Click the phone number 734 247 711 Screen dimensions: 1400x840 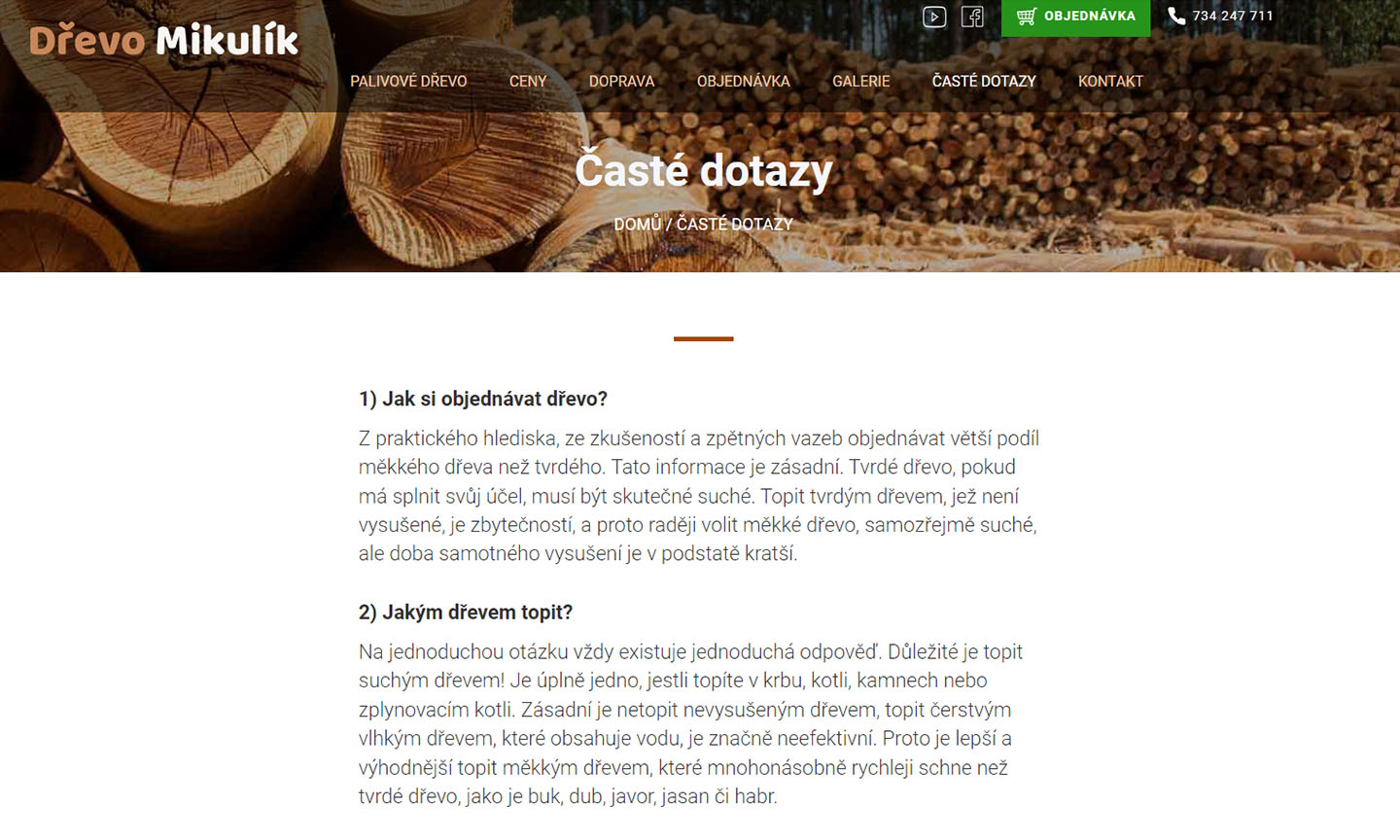pos(1233,16)
